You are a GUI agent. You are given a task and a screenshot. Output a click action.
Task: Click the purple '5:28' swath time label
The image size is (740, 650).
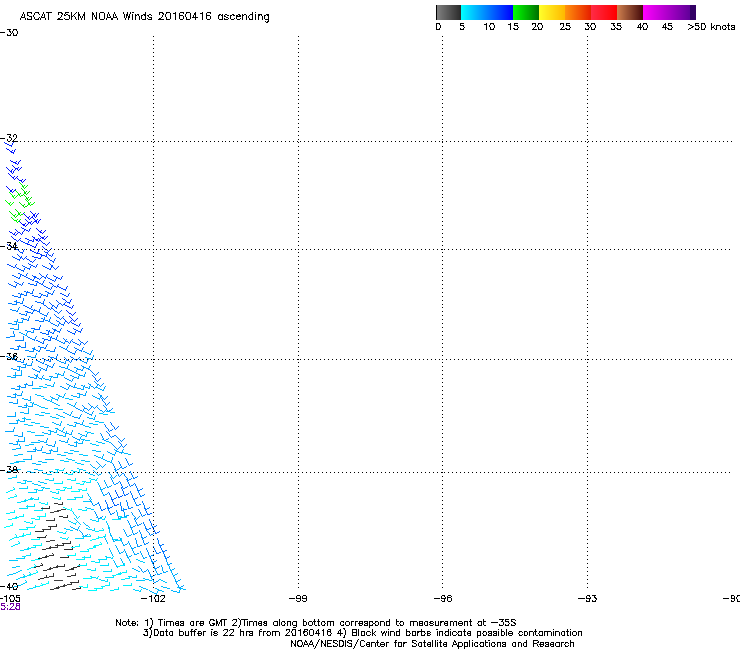pyautogui.click(x=10, y=607)
